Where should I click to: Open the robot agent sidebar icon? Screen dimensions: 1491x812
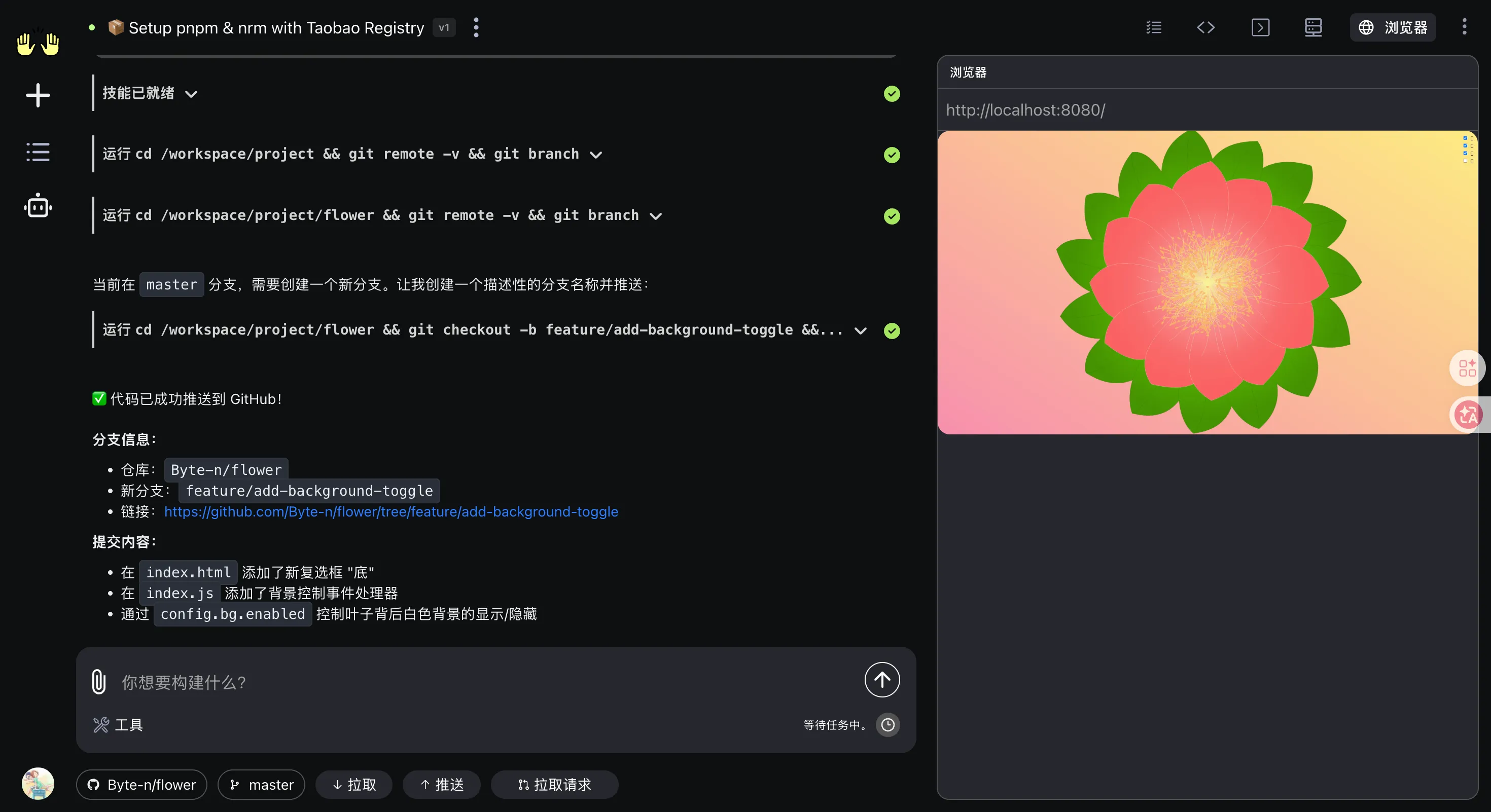tap(38, 206)
